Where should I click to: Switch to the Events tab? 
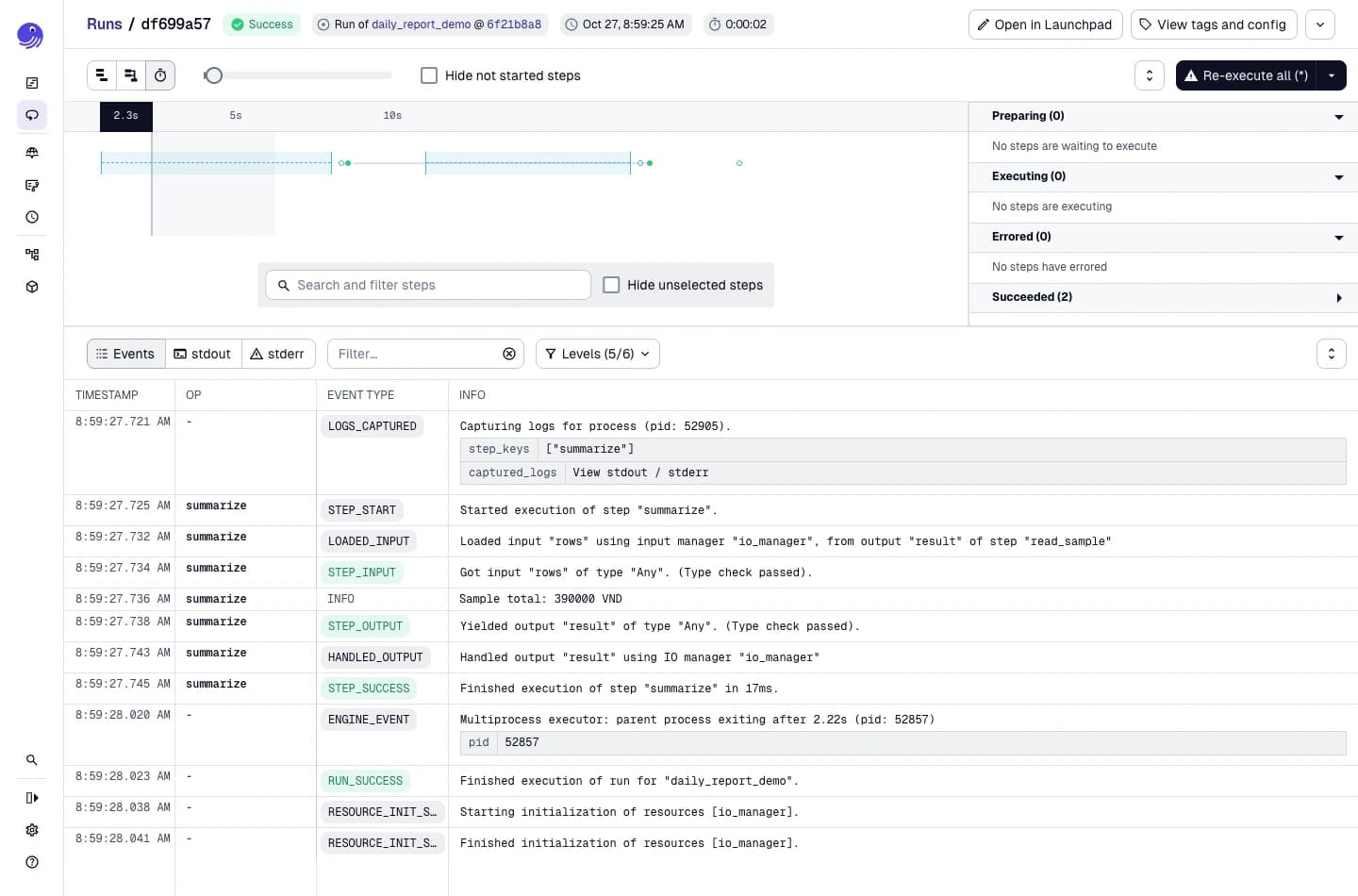[126, 354]
